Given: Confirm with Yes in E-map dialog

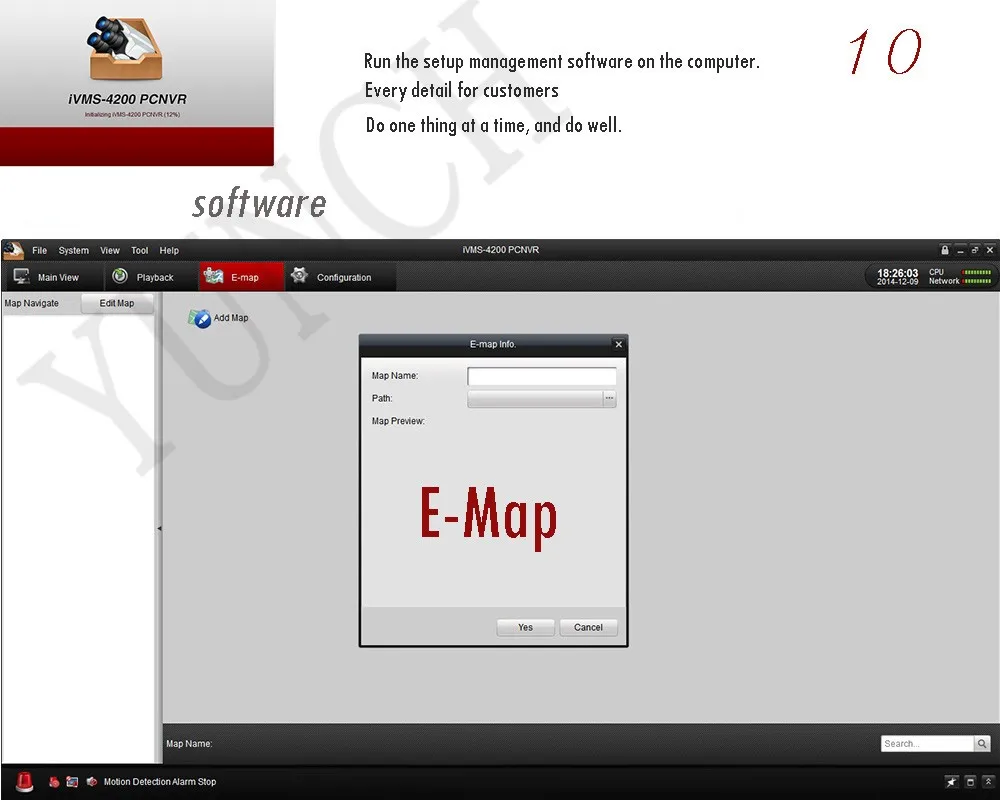Looking at the screenshot, I should point(526,627).
